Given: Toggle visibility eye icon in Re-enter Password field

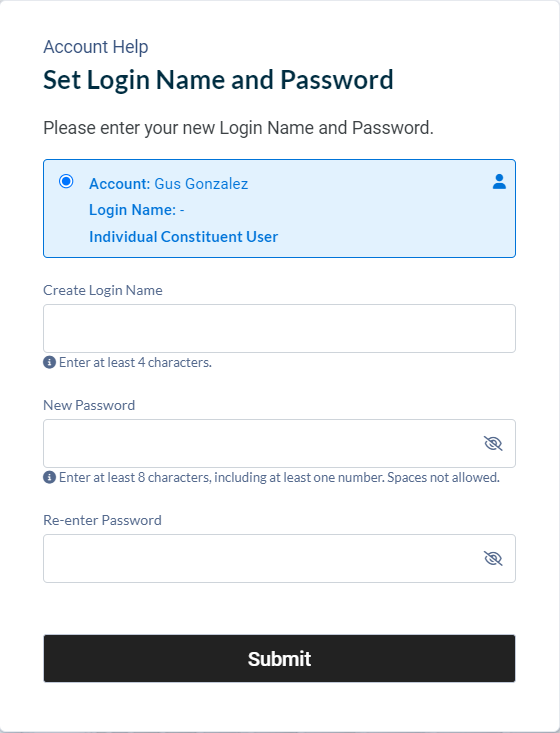Looking at the screenshot, I should pyautogui.click(x=493, y=558).
